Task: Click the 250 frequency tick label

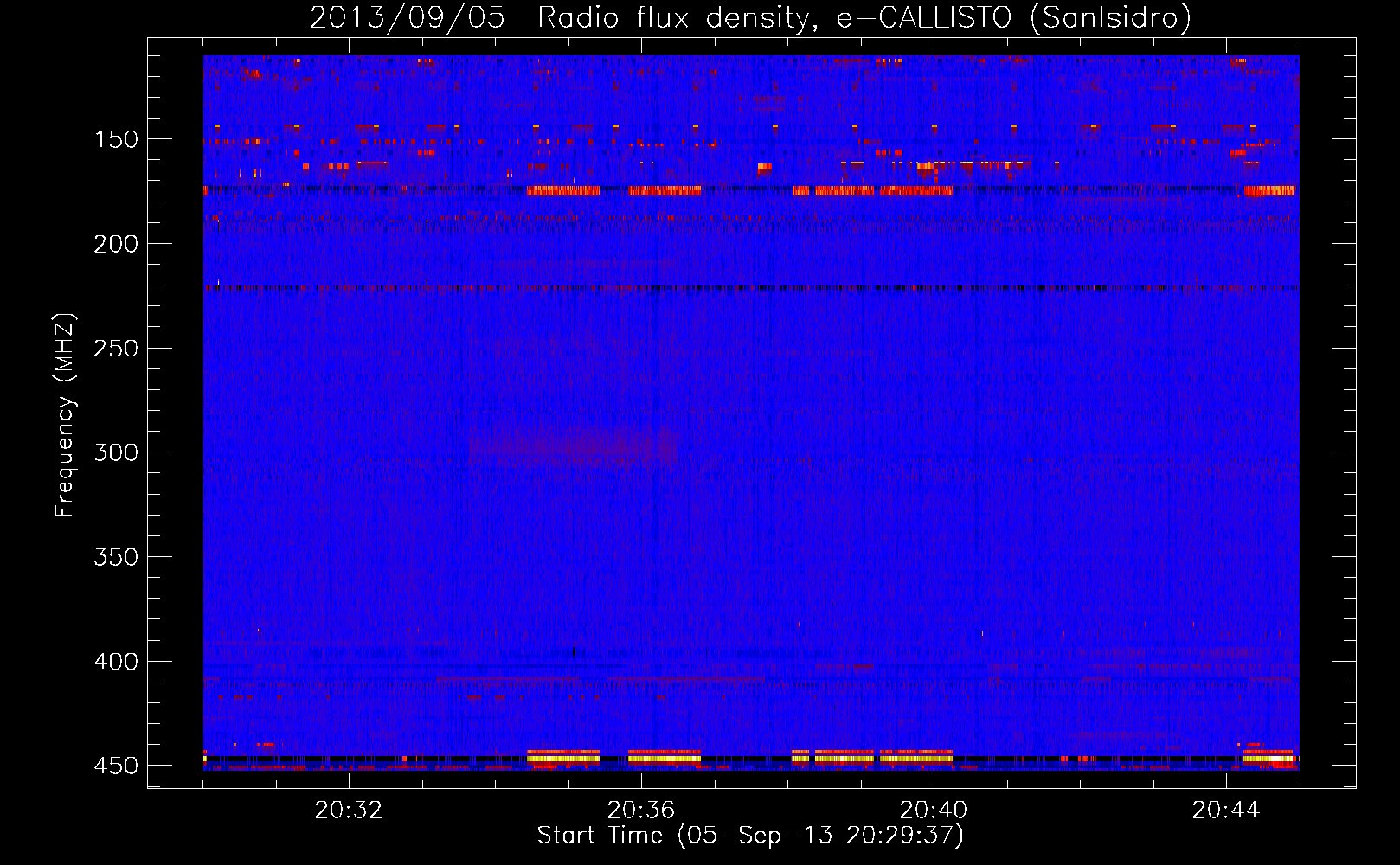Action: (116, 349)
